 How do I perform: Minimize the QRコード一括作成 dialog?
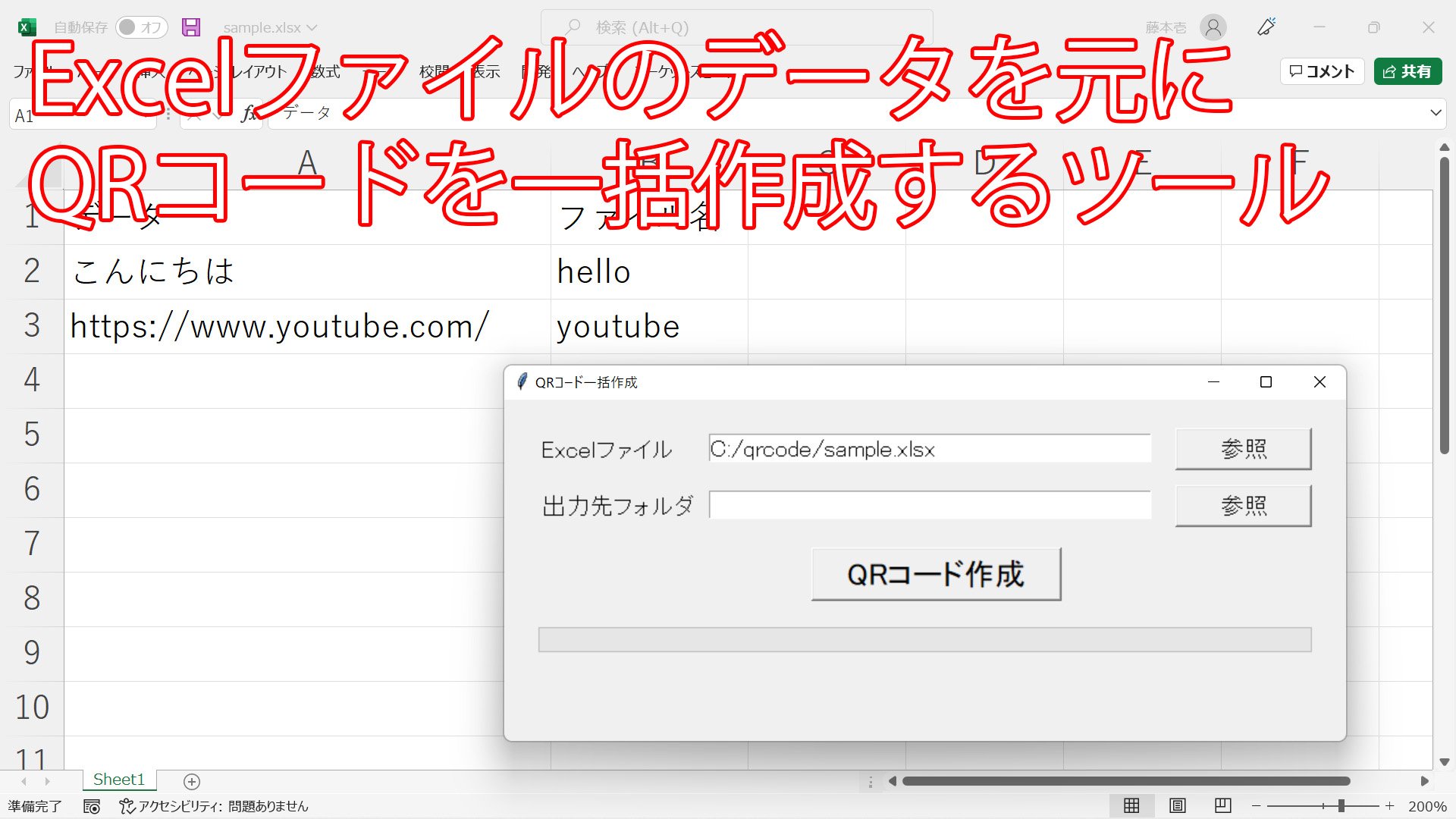(x=1213, y=382)
